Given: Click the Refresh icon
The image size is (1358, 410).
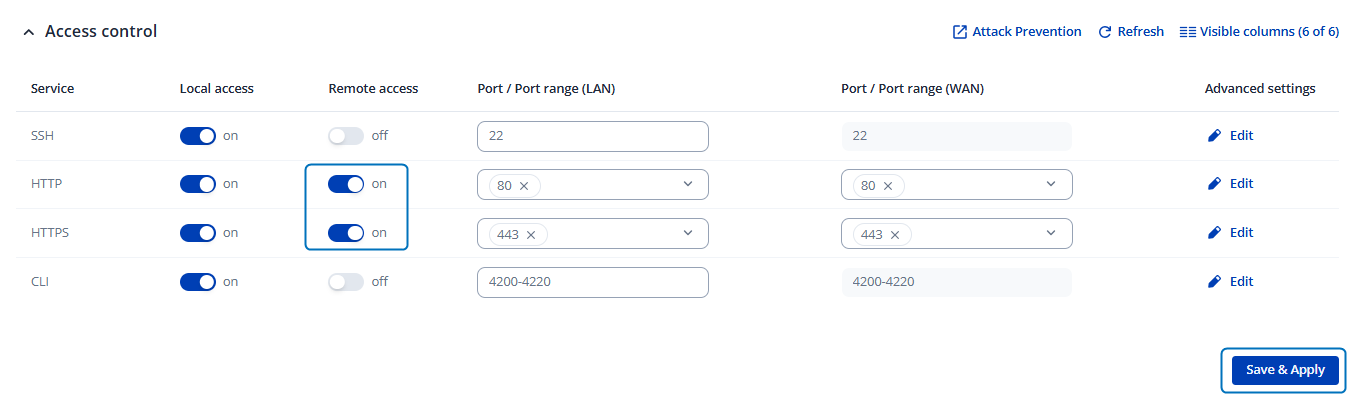Looking at the screenshot, I should pos(1105,32).
